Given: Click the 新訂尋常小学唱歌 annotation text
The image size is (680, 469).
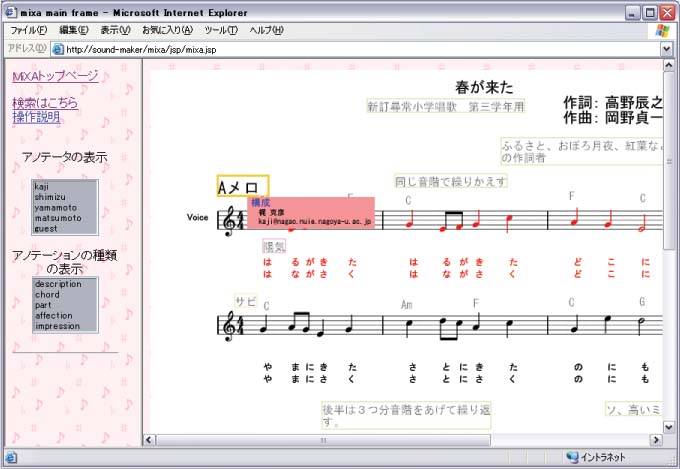Looking at the screenshot, I should pyautogui.click(x=445, y=106).
